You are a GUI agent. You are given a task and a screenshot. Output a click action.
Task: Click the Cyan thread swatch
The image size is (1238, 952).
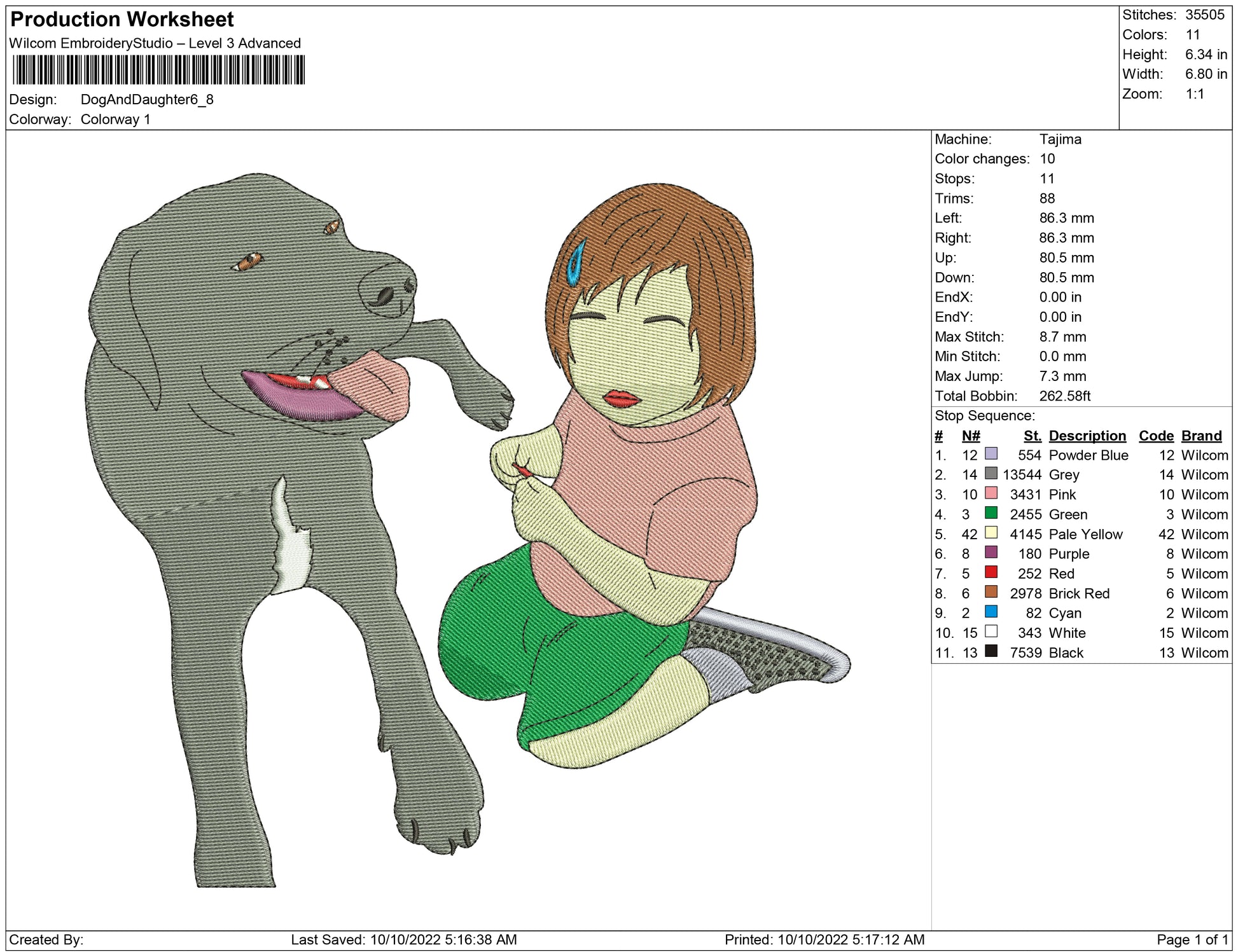(991, 612)
